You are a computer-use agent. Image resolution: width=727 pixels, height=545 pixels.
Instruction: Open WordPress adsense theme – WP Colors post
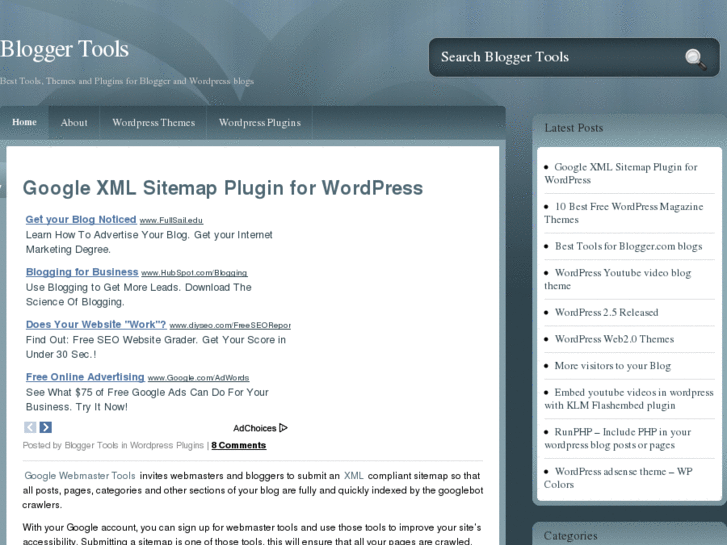click(x=619, y=478)
